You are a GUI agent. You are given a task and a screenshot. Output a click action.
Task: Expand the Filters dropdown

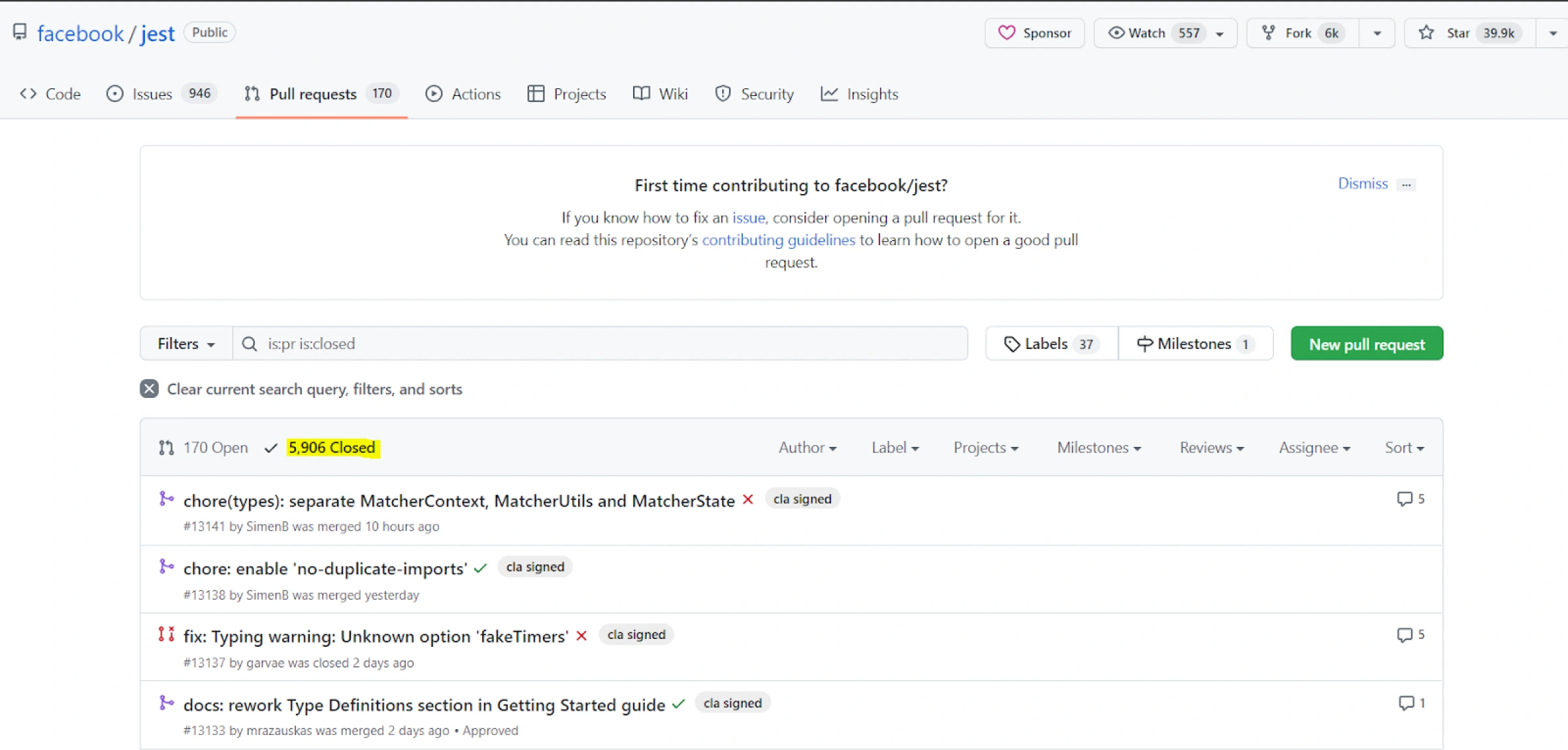(x=186, y=344)
